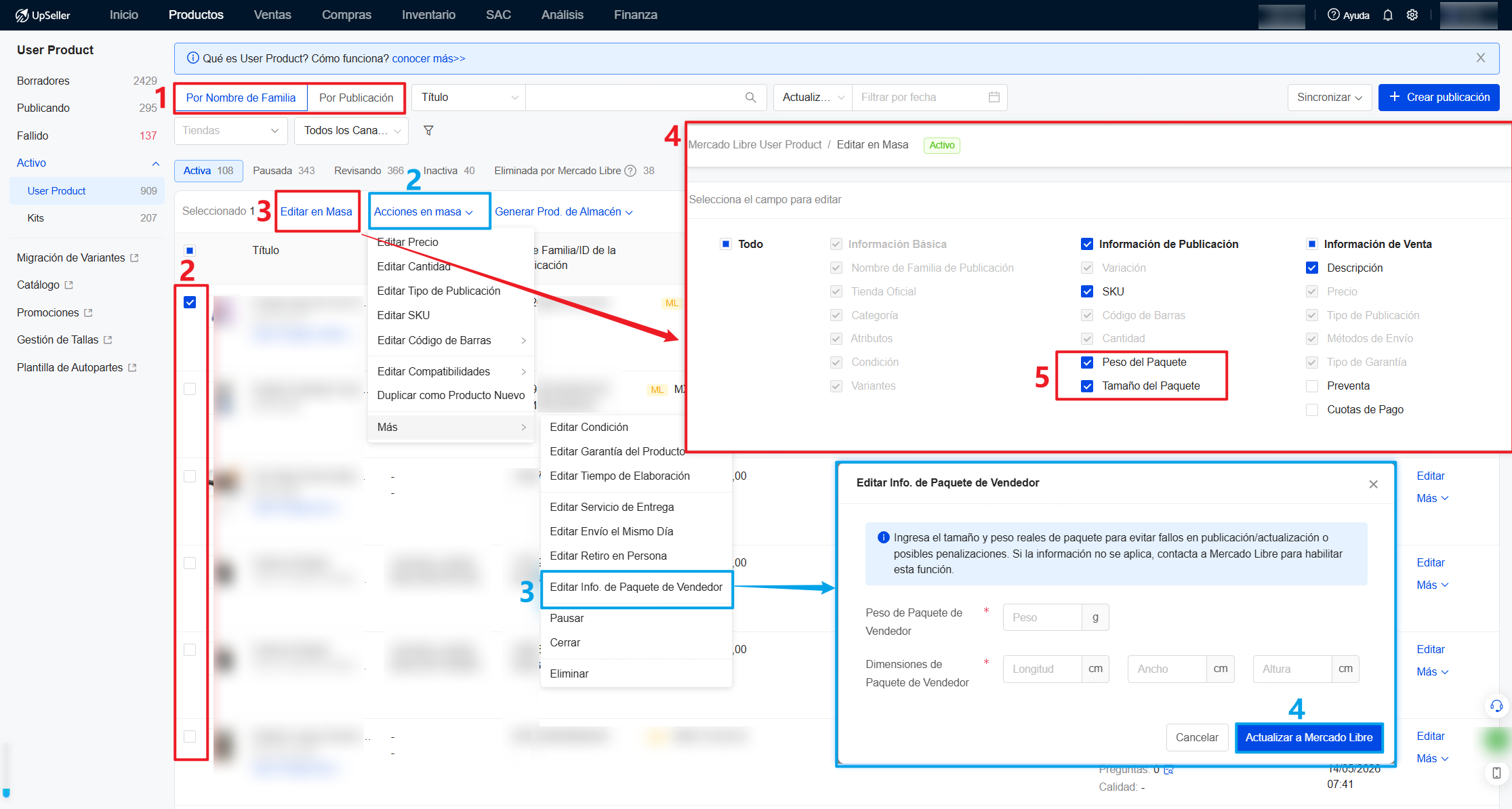Image resolution: width=1512 pixels, height=809 pixels.
Task: Close the Editar Info. de Paquete dialog
Action: tap(1373, 484)
